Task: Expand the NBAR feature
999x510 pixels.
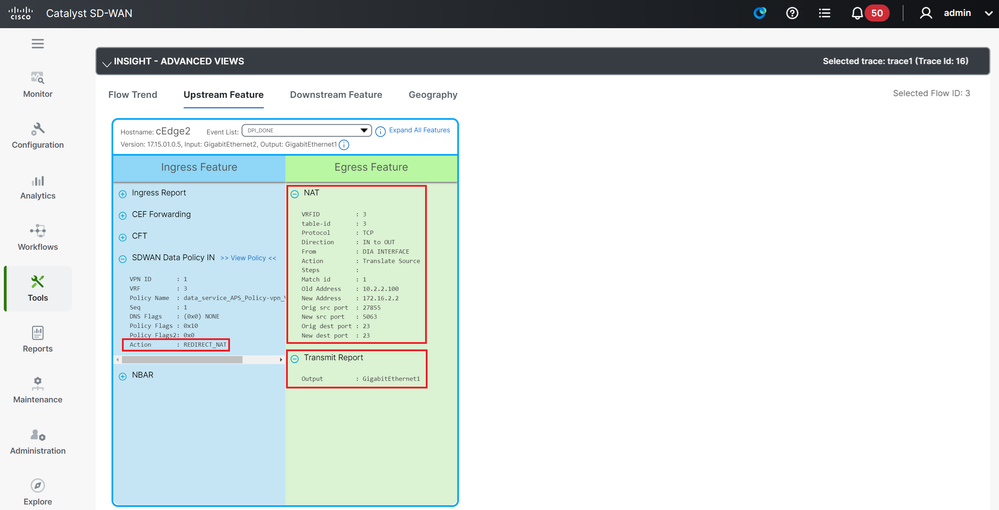Action: (x=122, y=376)
